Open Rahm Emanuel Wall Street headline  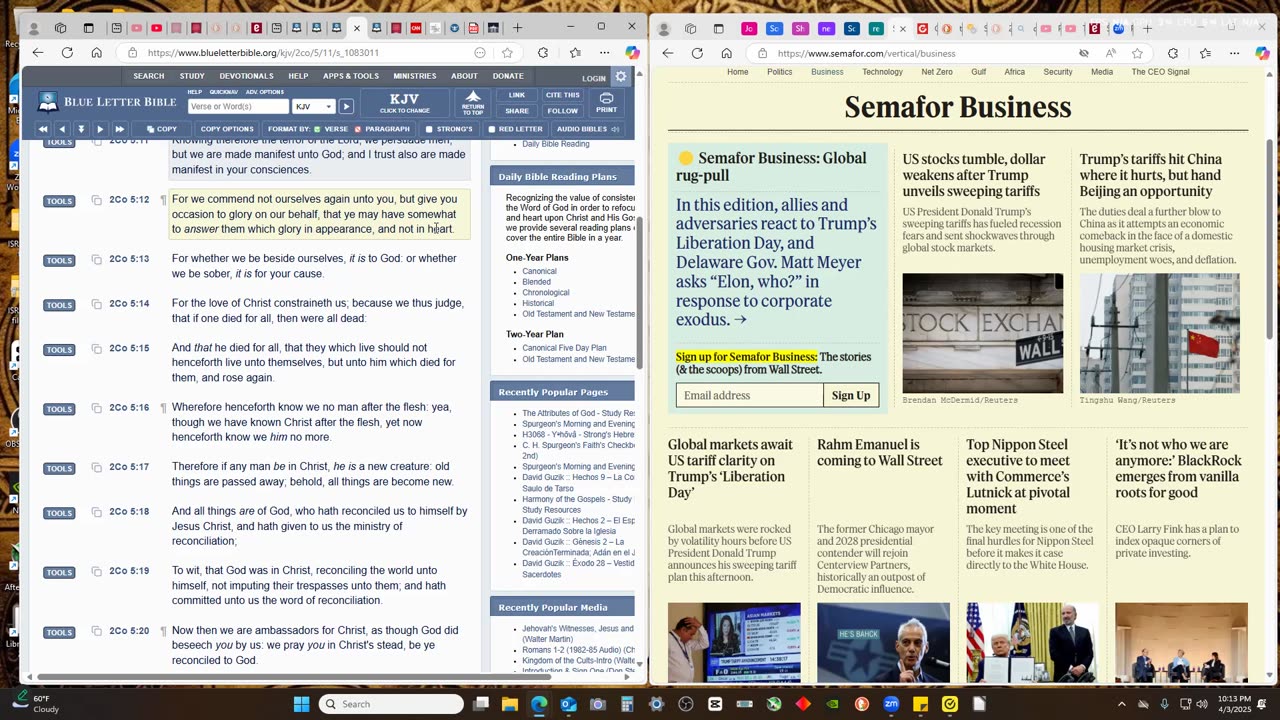(x=880, y=452)
